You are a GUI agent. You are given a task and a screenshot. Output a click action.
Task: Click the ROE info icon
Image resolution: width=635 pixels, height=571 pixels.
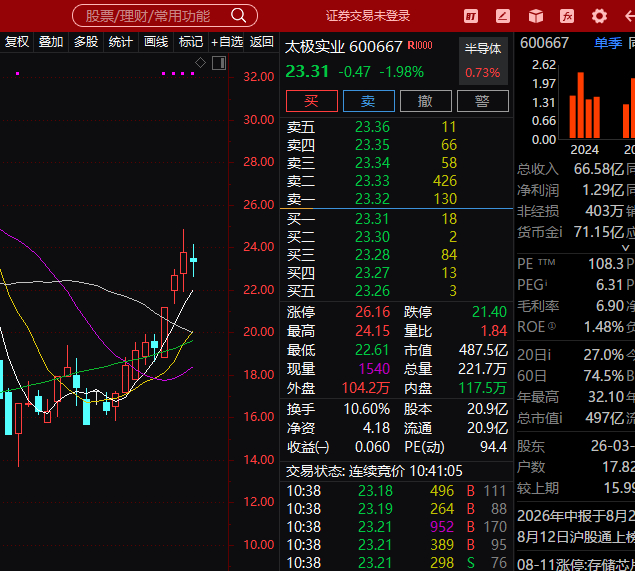click(552, 326)
